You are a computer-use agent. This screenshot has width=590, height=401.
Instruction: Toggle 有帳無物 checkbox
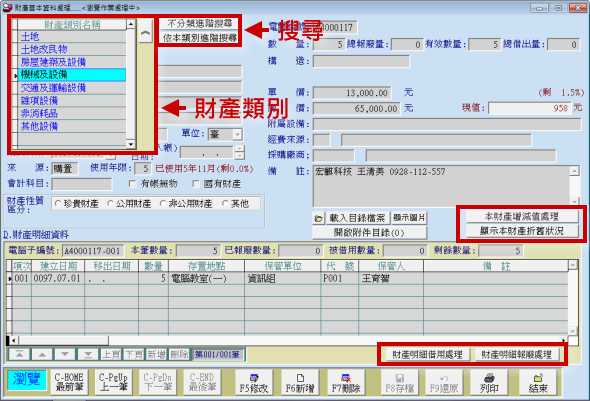132,184
